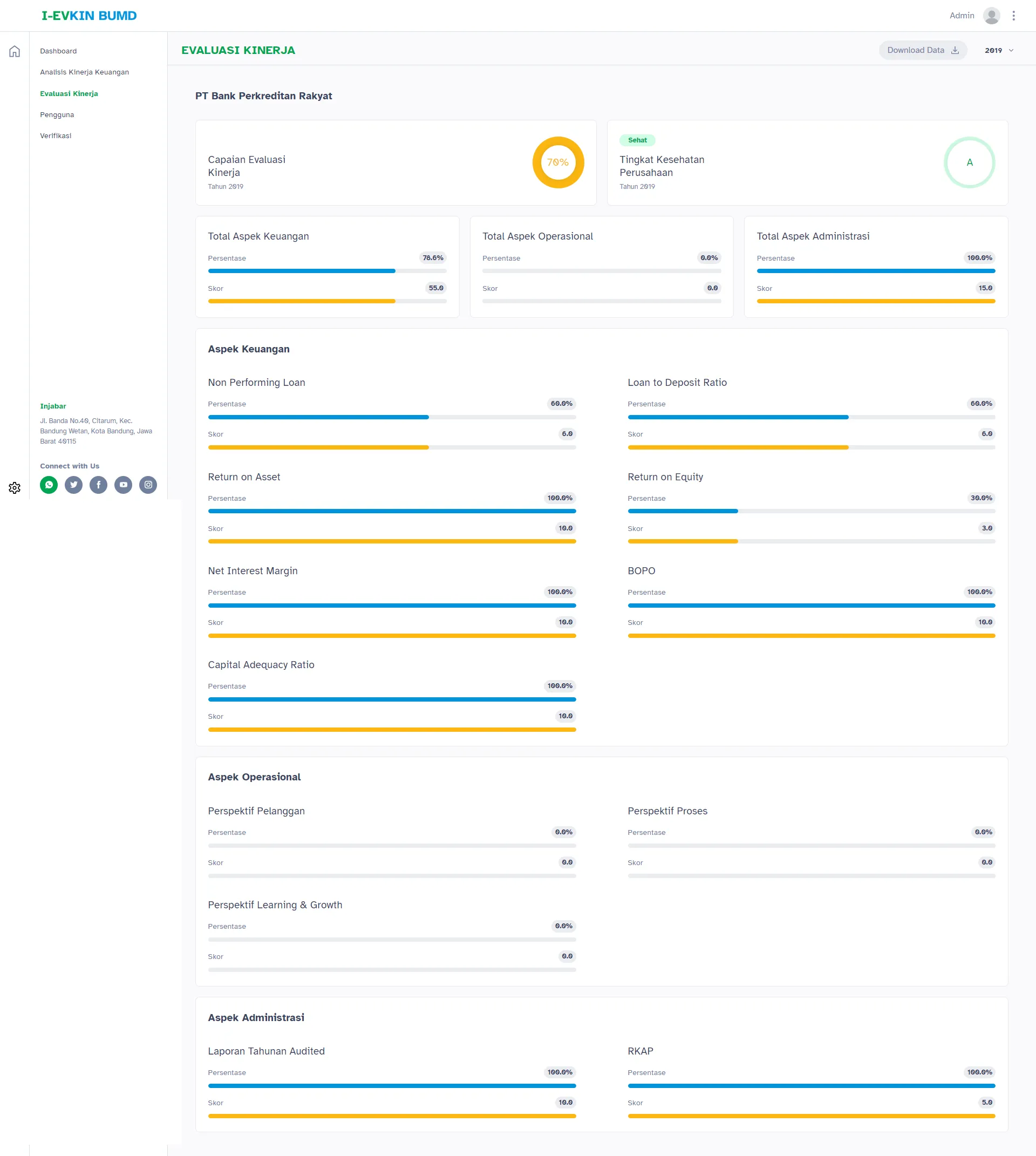Click the grade A health circle
The width and height of the screenshot is (1036, 1156).
(x=969, y=162)
